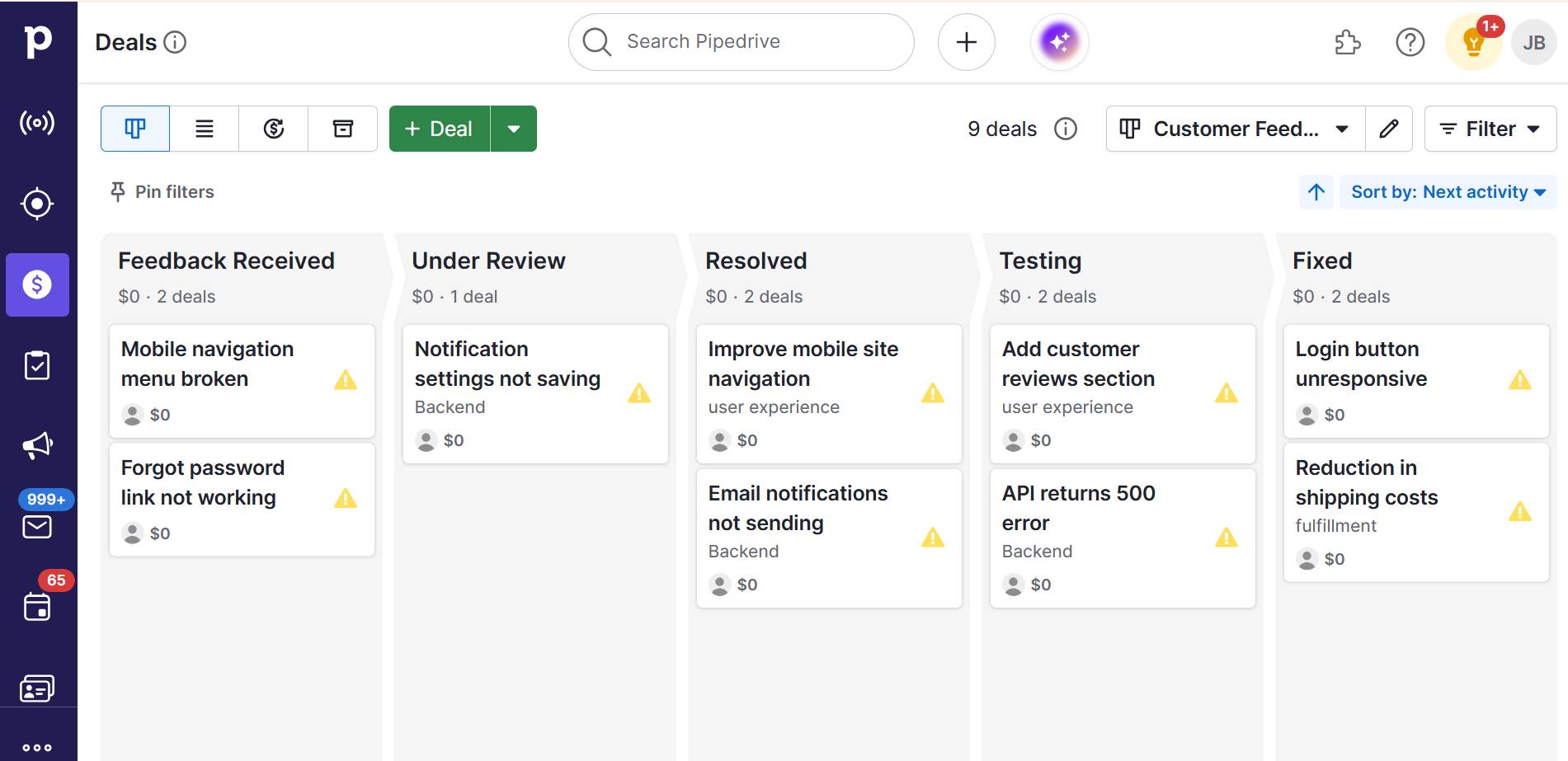Open the Marketplace puzzle piece icon
The height and width of the screenshot is (761, 1568).
pos(1348,42)
